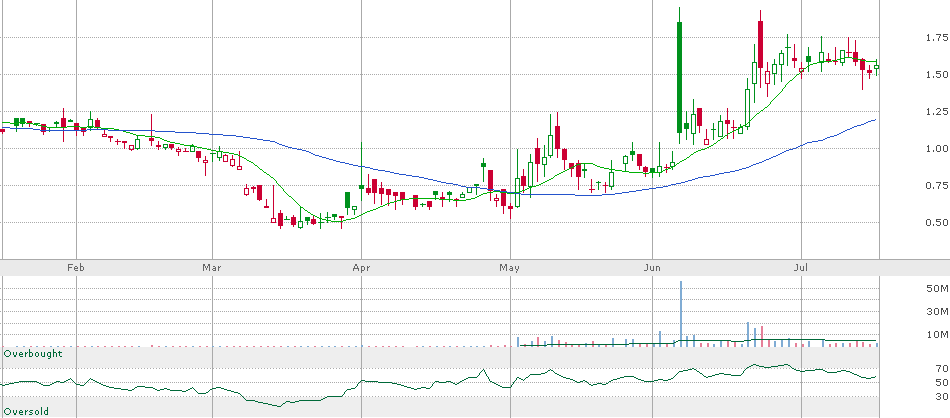
Task: Click the tall red candlestick in late June
Action: click(760, 47)
